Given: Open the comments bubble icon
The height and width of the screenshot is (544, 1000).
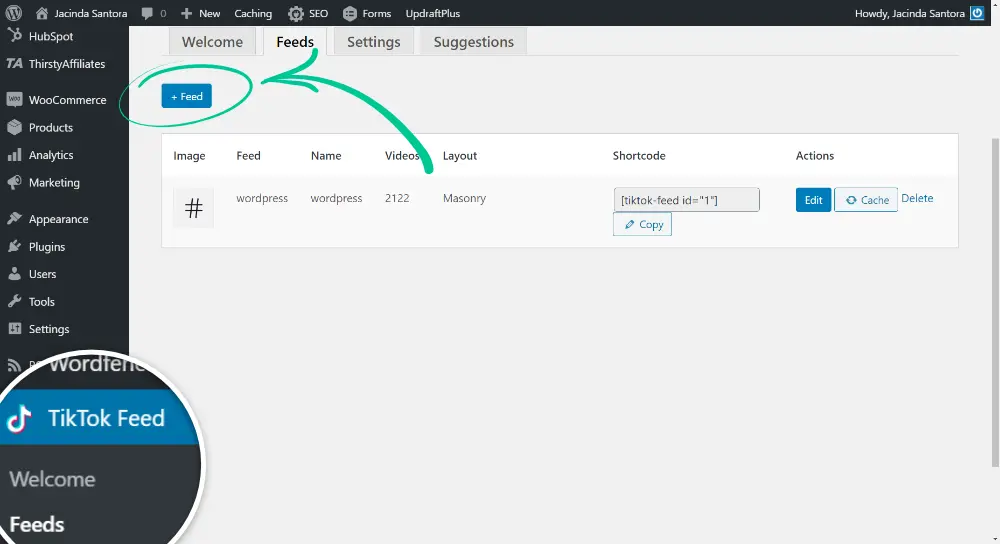Looking at the screenshot, I should pos(148,14).
